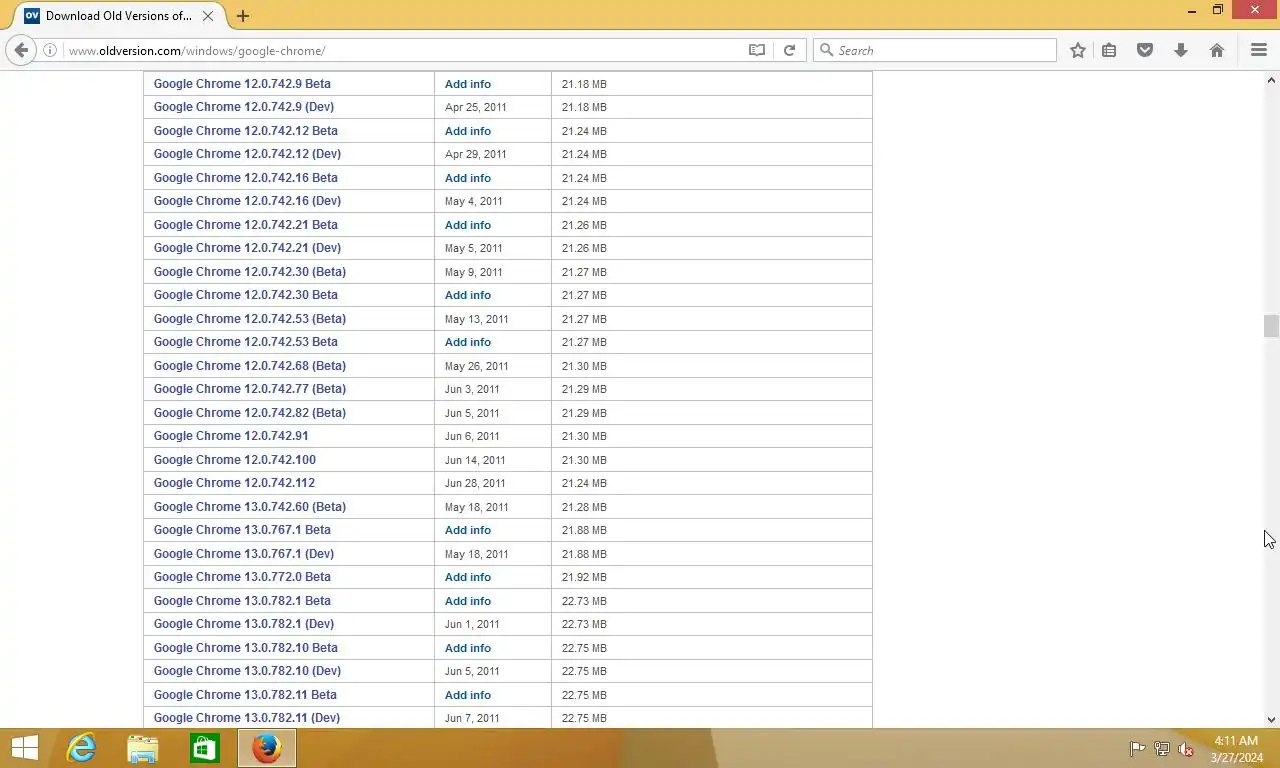Click scrollbar down arrow
1280x768 pixels.
(x=1271, y=719)
